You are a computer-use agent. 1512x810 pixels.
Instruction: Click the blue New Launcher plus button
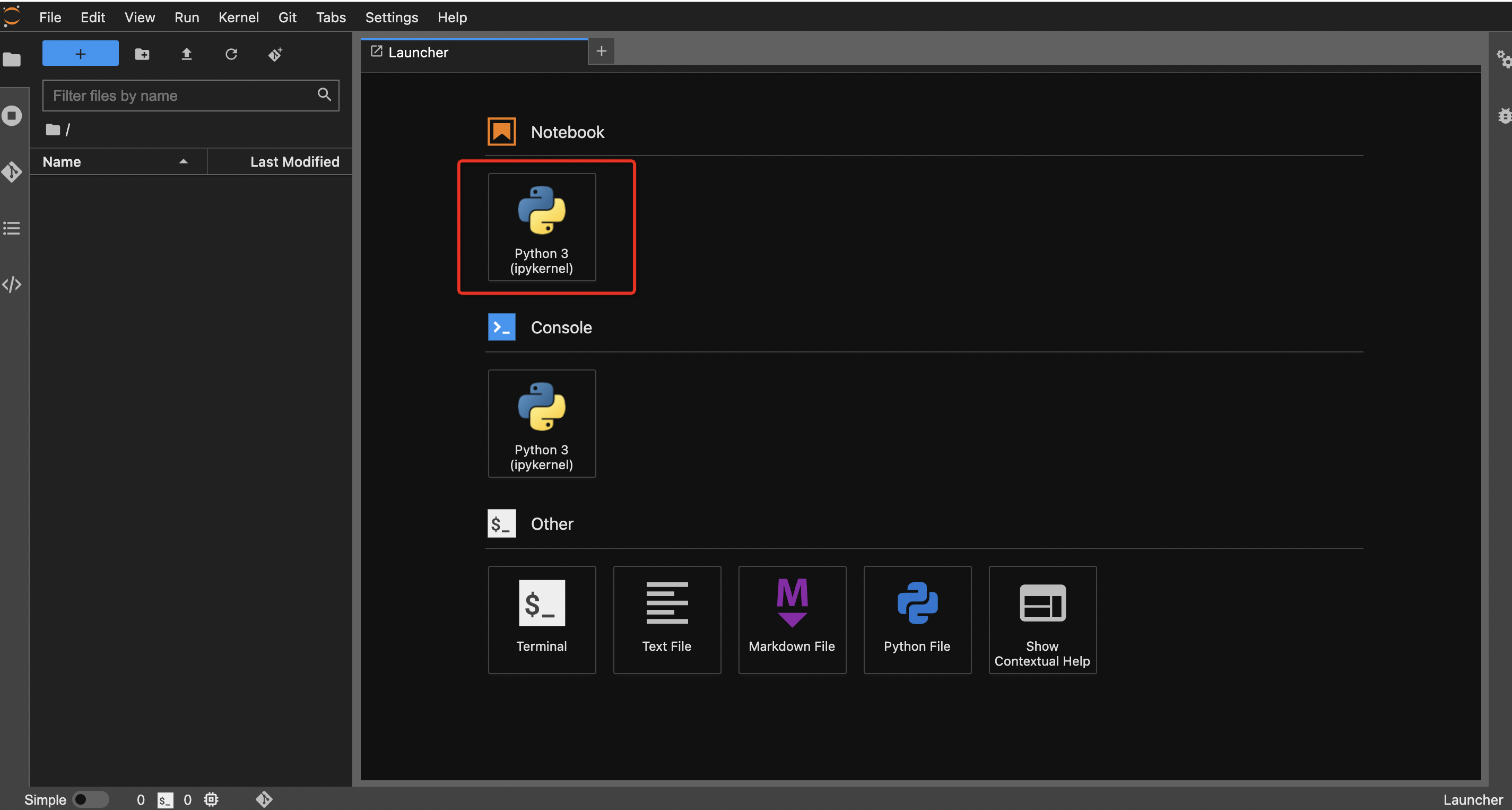(81, 54)
